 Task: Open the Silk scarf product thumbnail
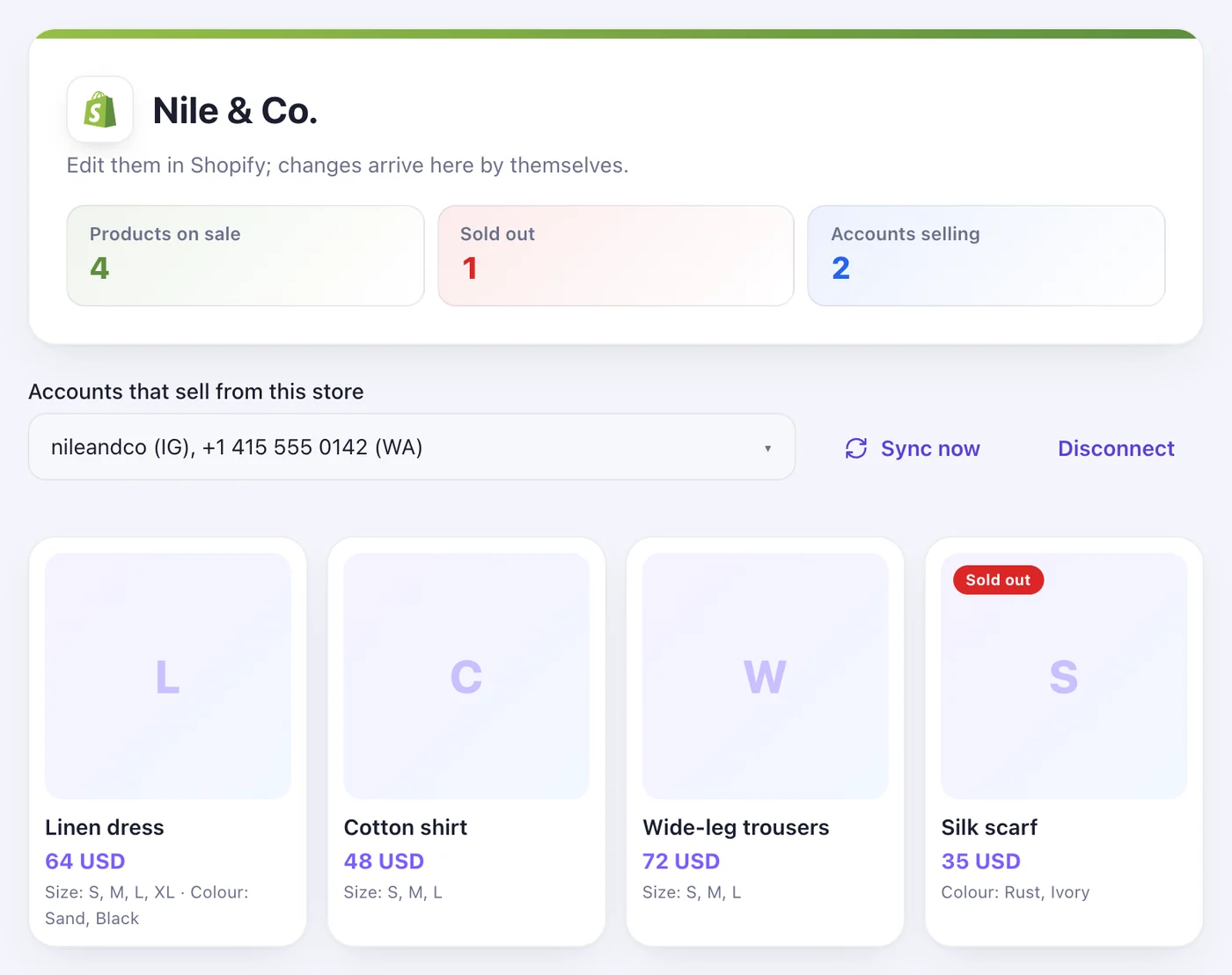point(1064,676)
